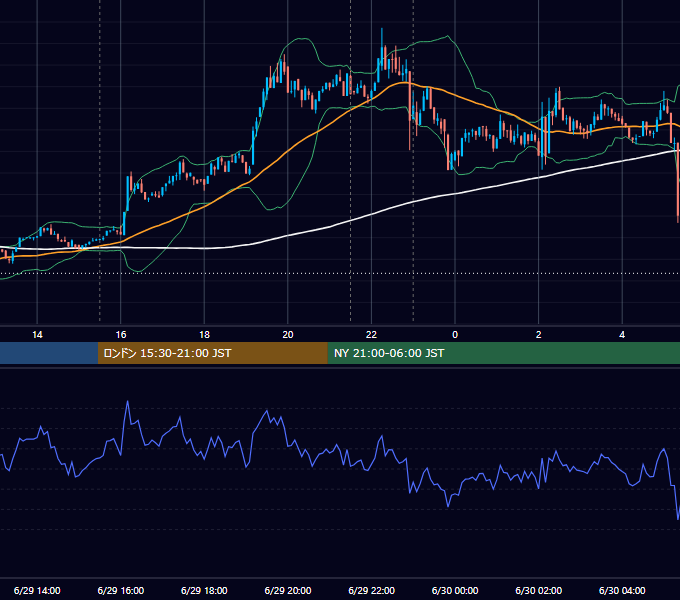Click the '6/30 04:00' date label
Image resolution: width=680 pixels, height=600 pixels.
click(x=622, y=590)
